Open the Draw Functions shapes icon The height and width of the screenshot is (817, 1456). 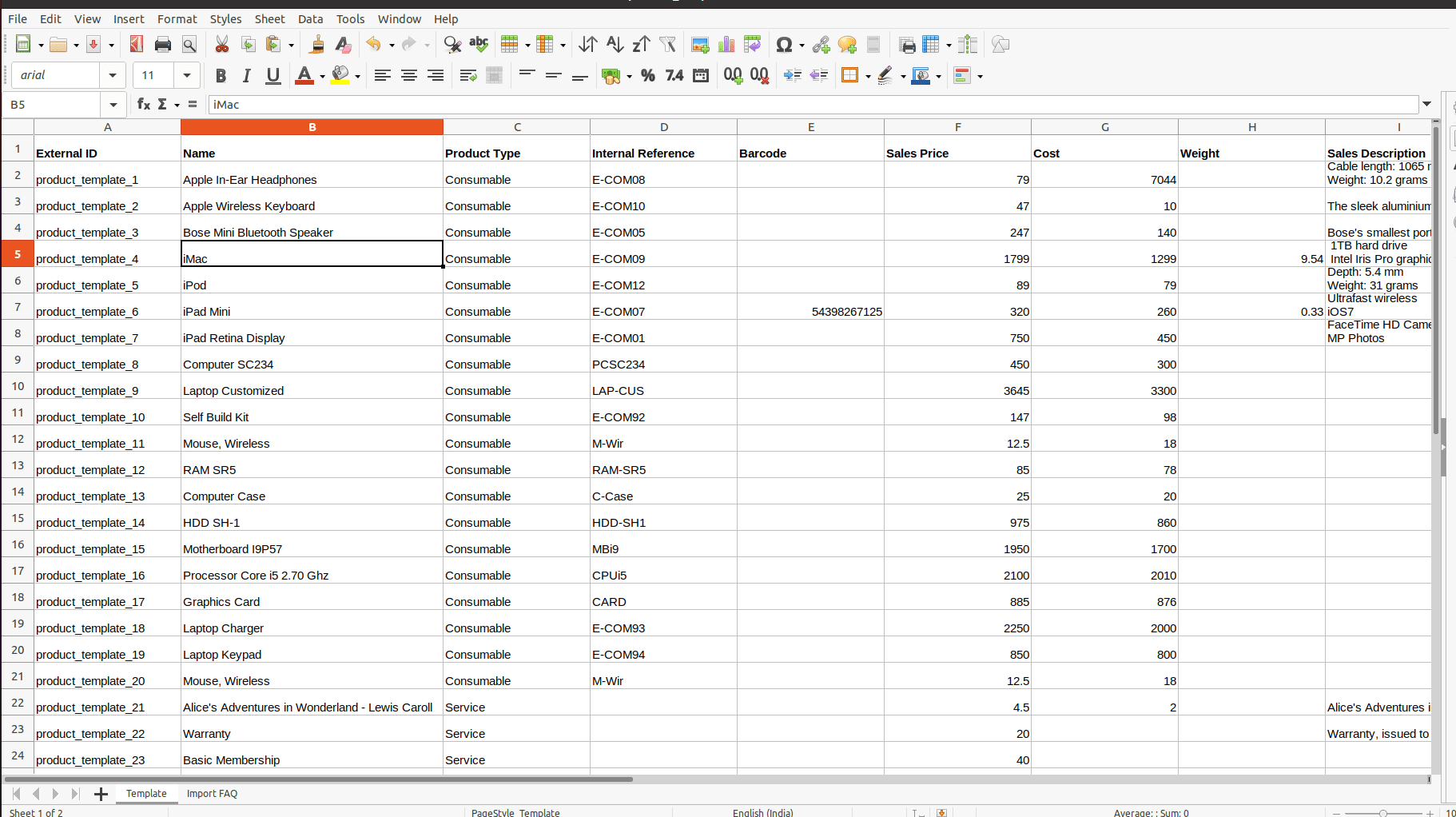coord(1001,45)
